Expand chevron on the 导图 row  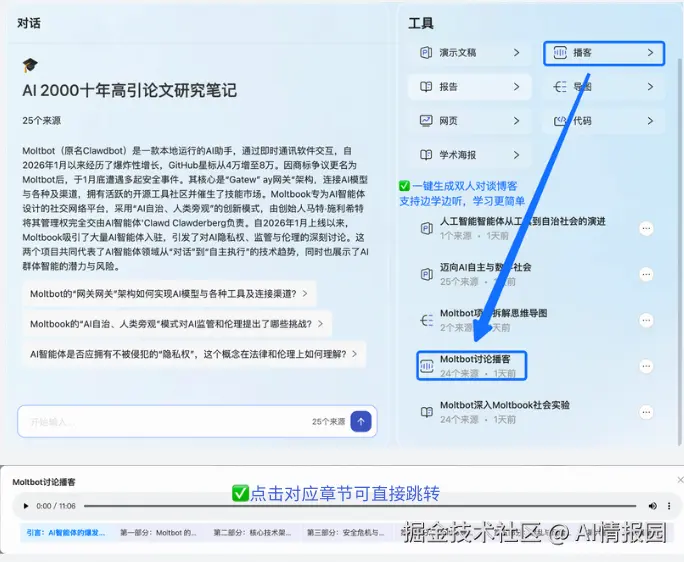point(650,87)
